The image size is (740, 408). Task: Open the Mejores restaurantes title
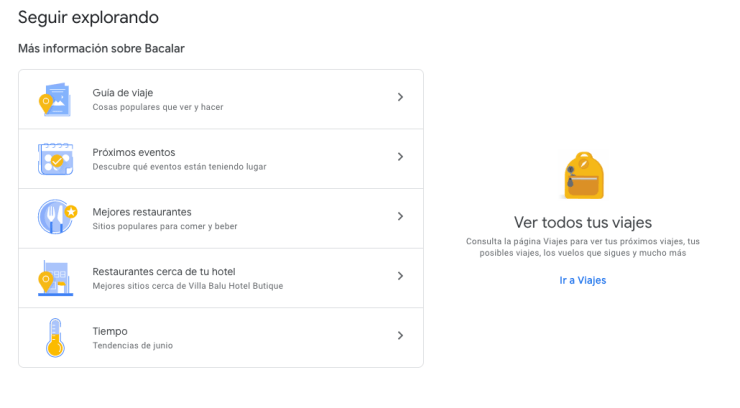(142, 212)
